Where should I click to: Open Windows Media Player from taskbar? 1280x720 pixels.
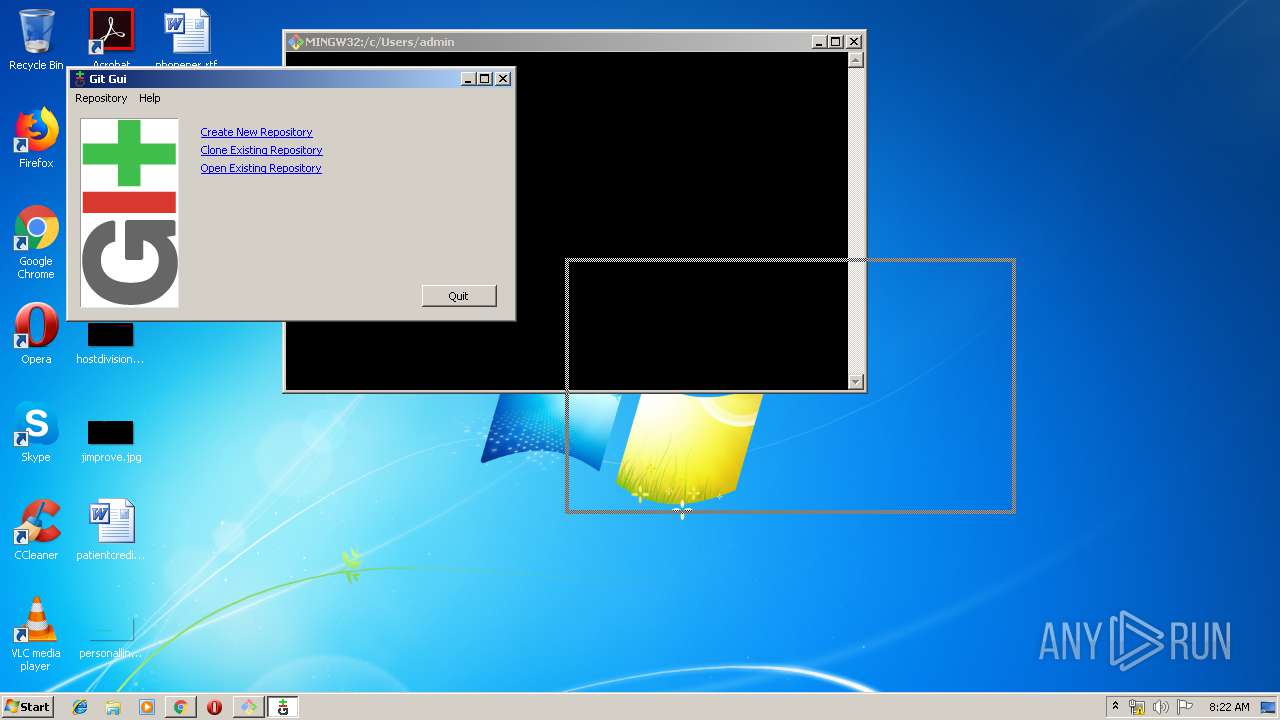point(147,707)
